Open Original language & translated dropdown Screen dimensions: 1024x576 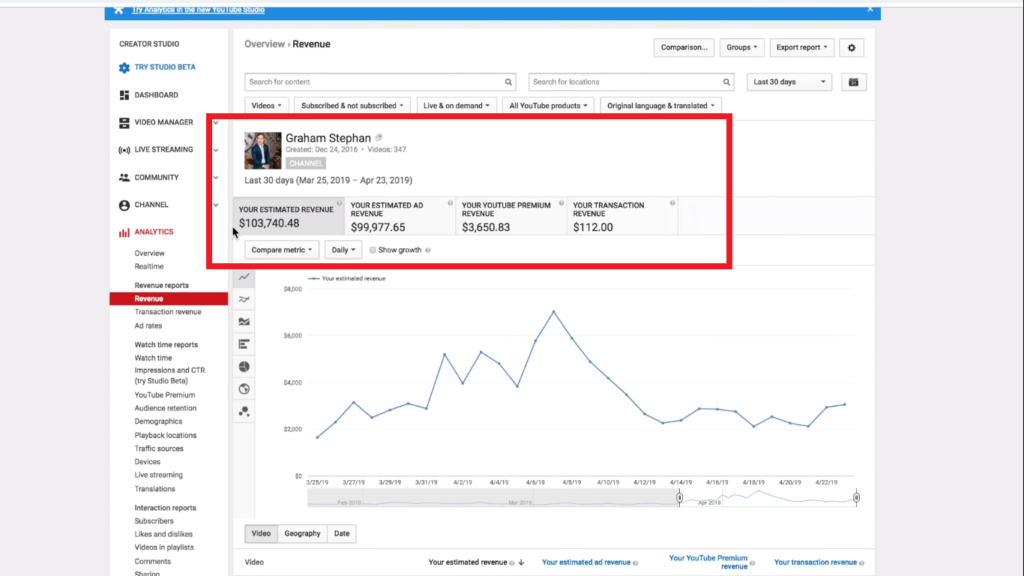(x=660, y=105)
